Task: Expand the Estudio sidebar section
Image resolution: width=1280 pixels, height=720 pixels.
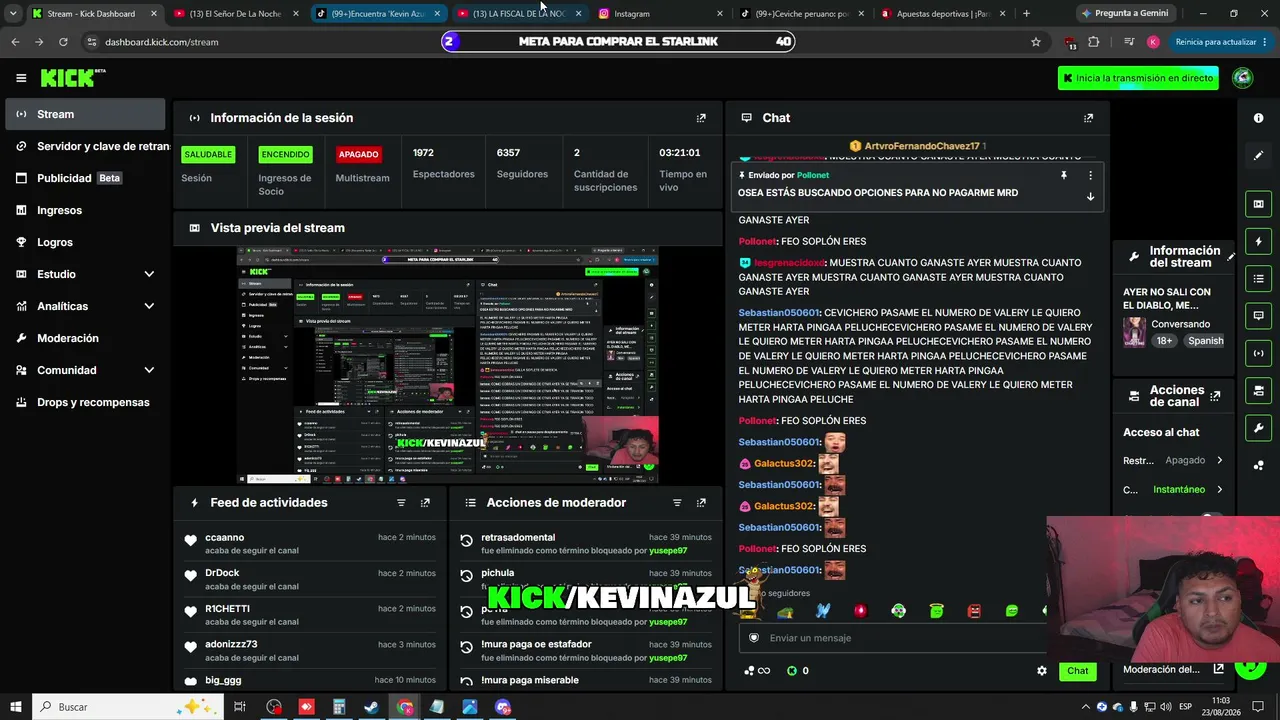Action: click(149, 274)
